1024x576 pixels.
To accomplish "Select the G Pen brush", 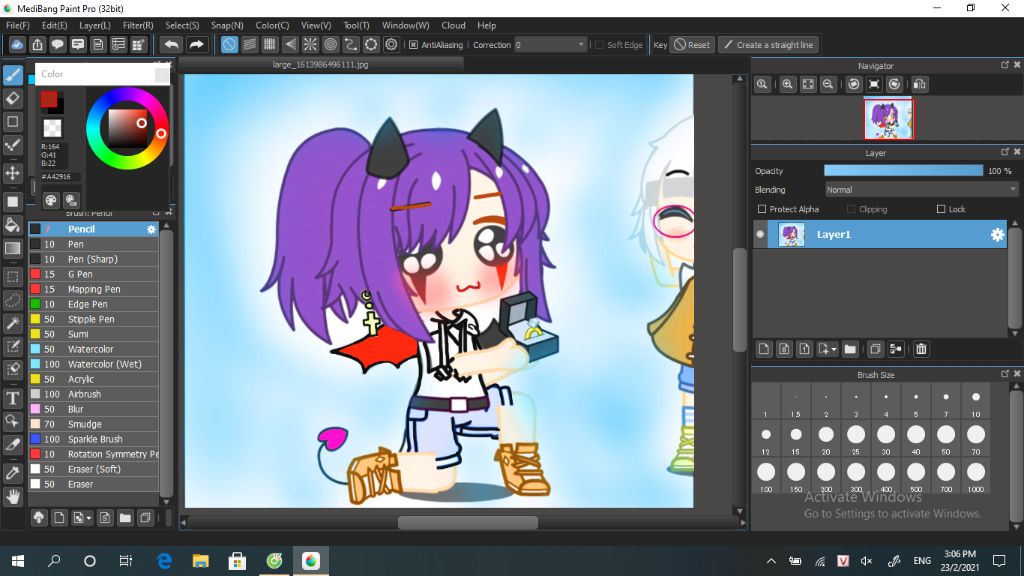I will point(93,274).
